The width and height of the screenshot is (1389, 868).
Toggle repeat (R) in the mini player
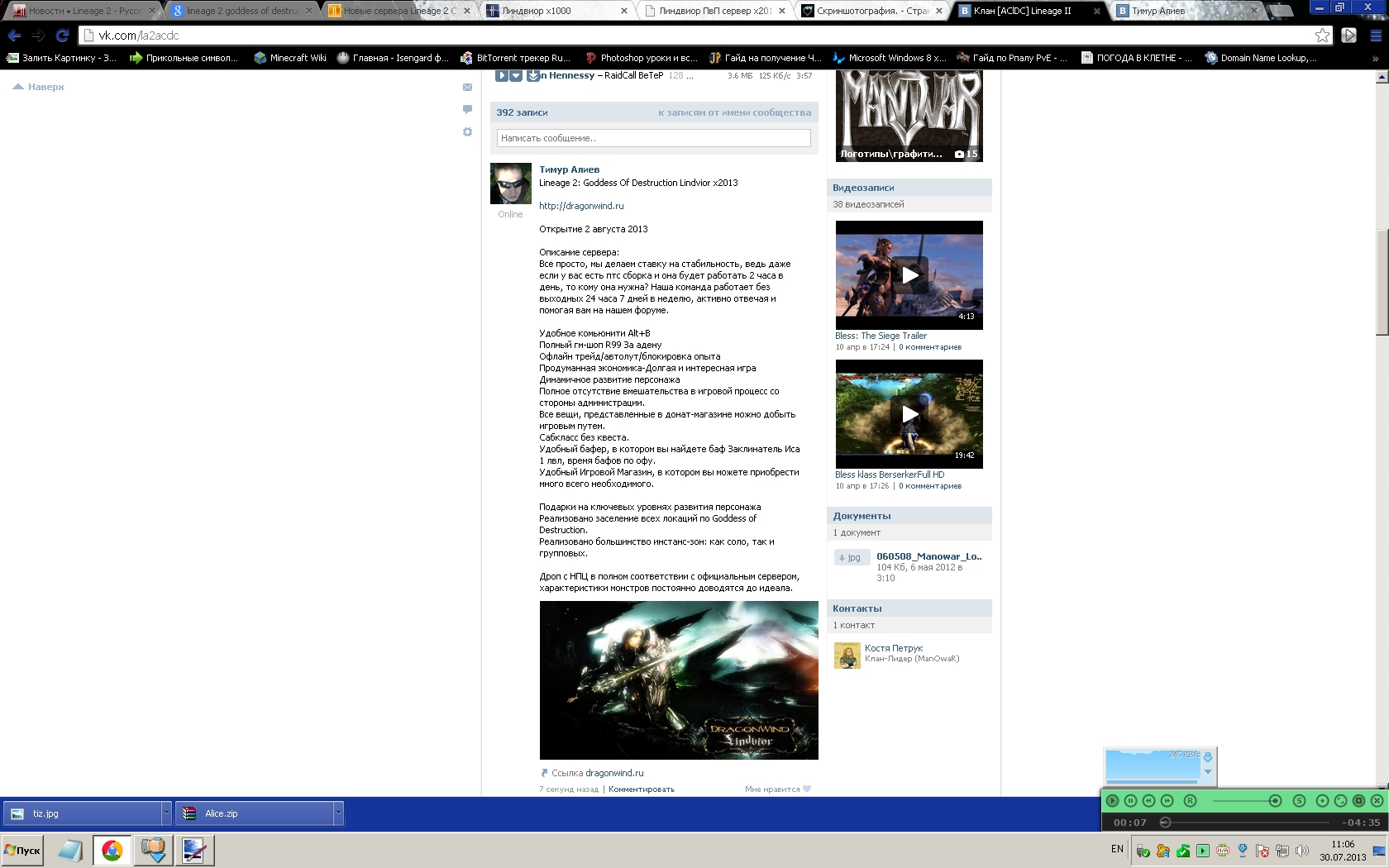pos(1190,800)
